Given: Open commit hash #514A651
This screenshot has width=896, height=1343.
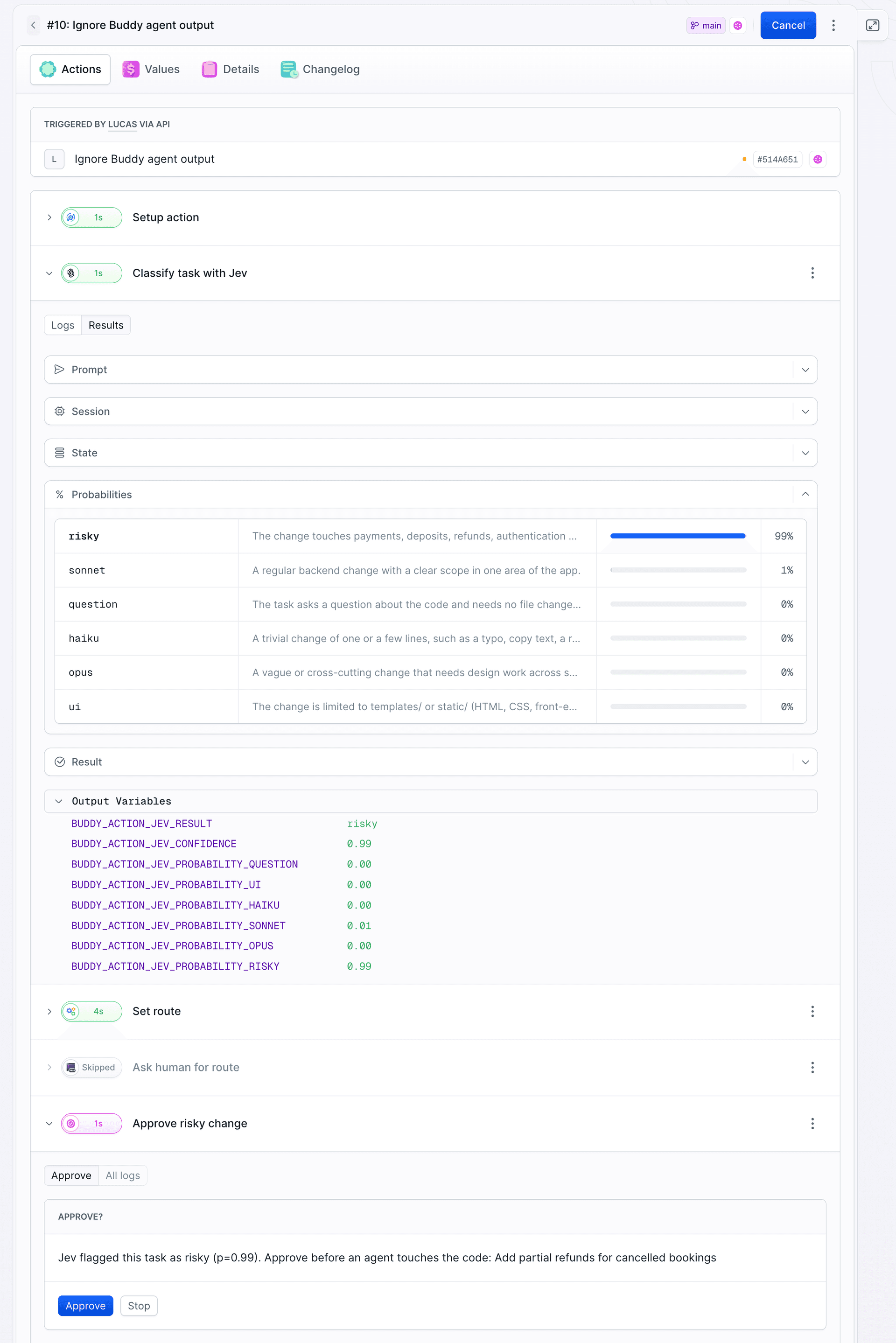Looking at the screenshot, I should coord(777,160).
